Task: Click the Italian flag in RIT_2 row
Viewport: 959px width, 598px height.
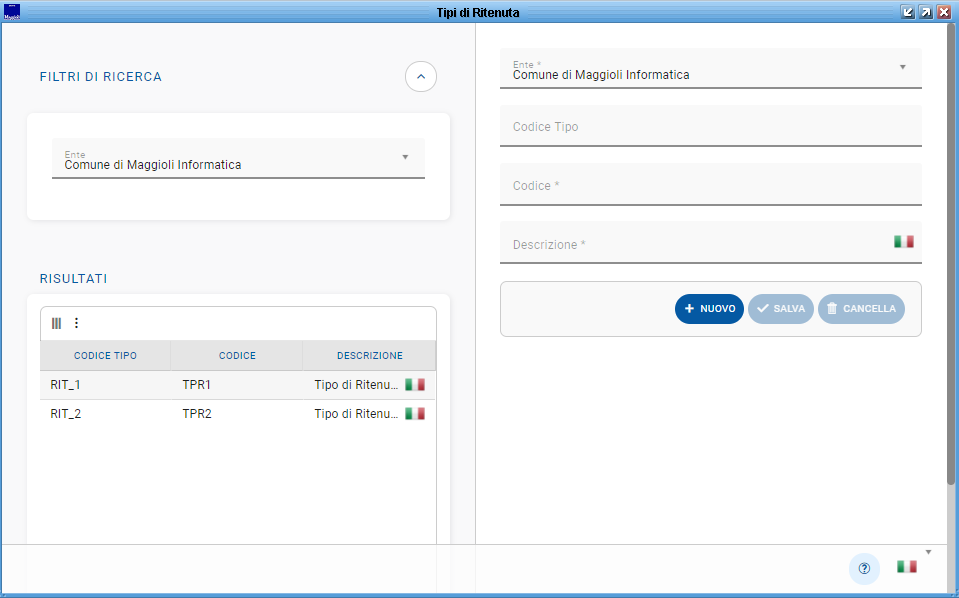Action: coord(415,413)
